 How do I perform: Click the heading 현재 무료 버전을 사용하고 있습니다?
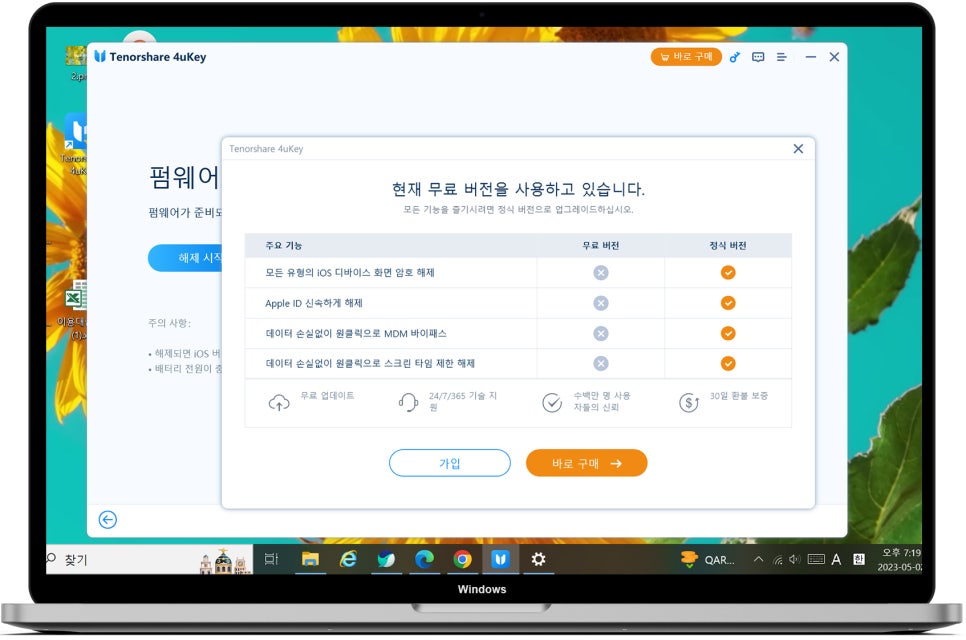(x=518, y=188)
